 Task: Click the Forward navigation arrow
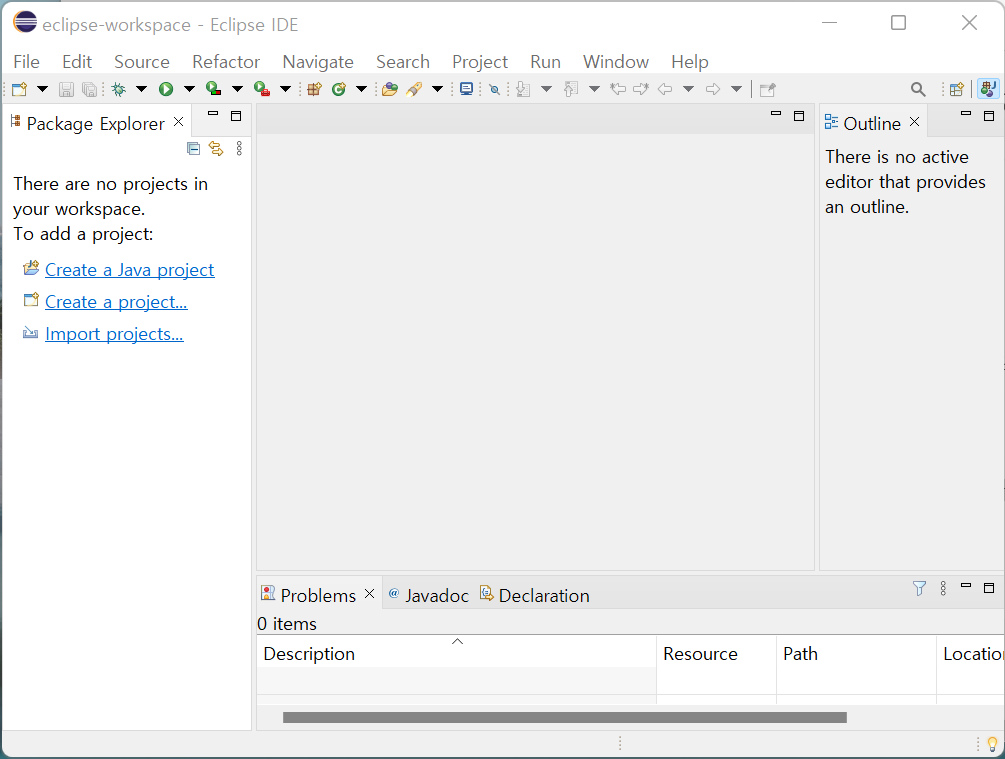tap(713, 89)
